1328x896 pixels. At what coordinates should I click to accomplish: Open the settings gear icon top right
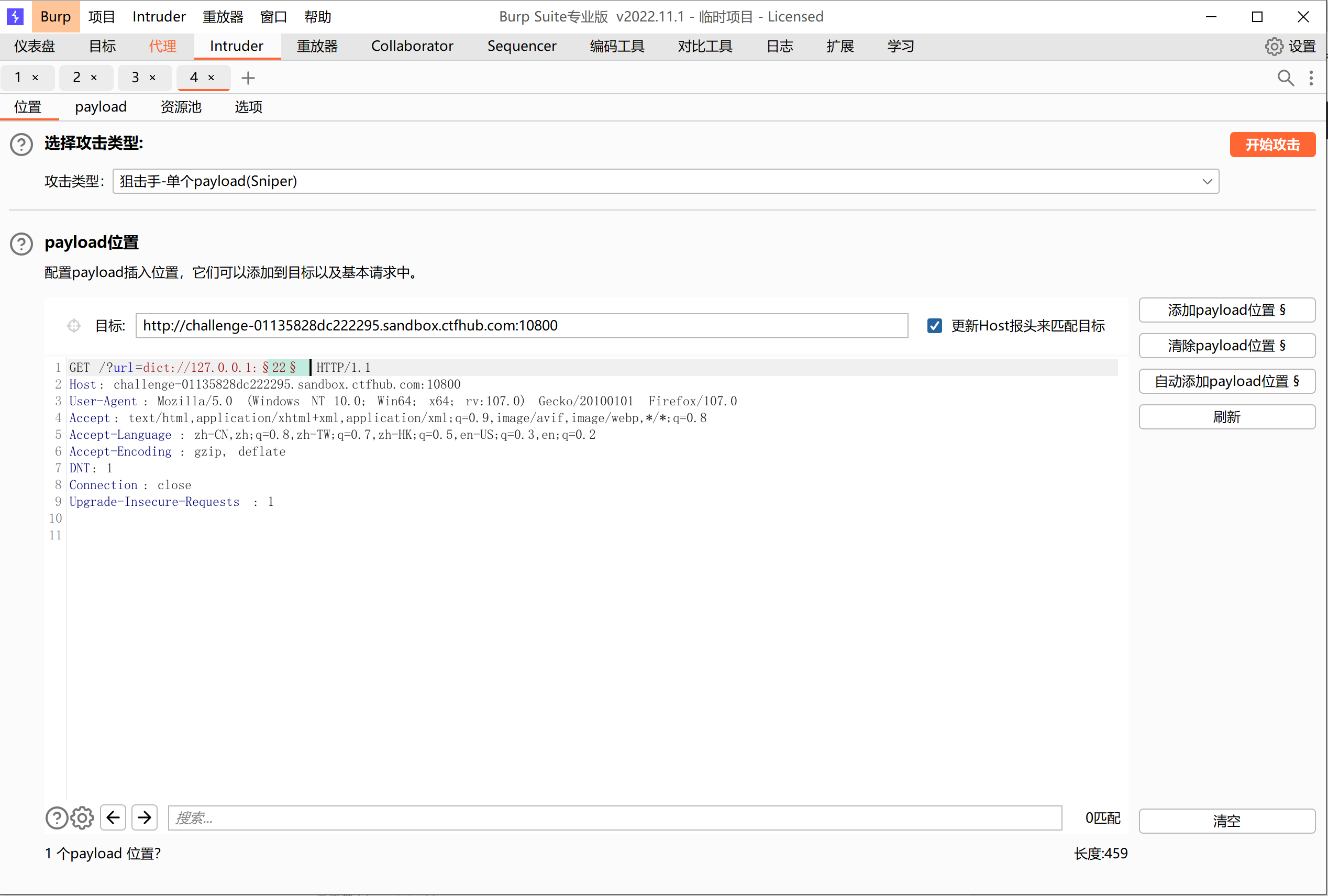tap(1274, 46)
